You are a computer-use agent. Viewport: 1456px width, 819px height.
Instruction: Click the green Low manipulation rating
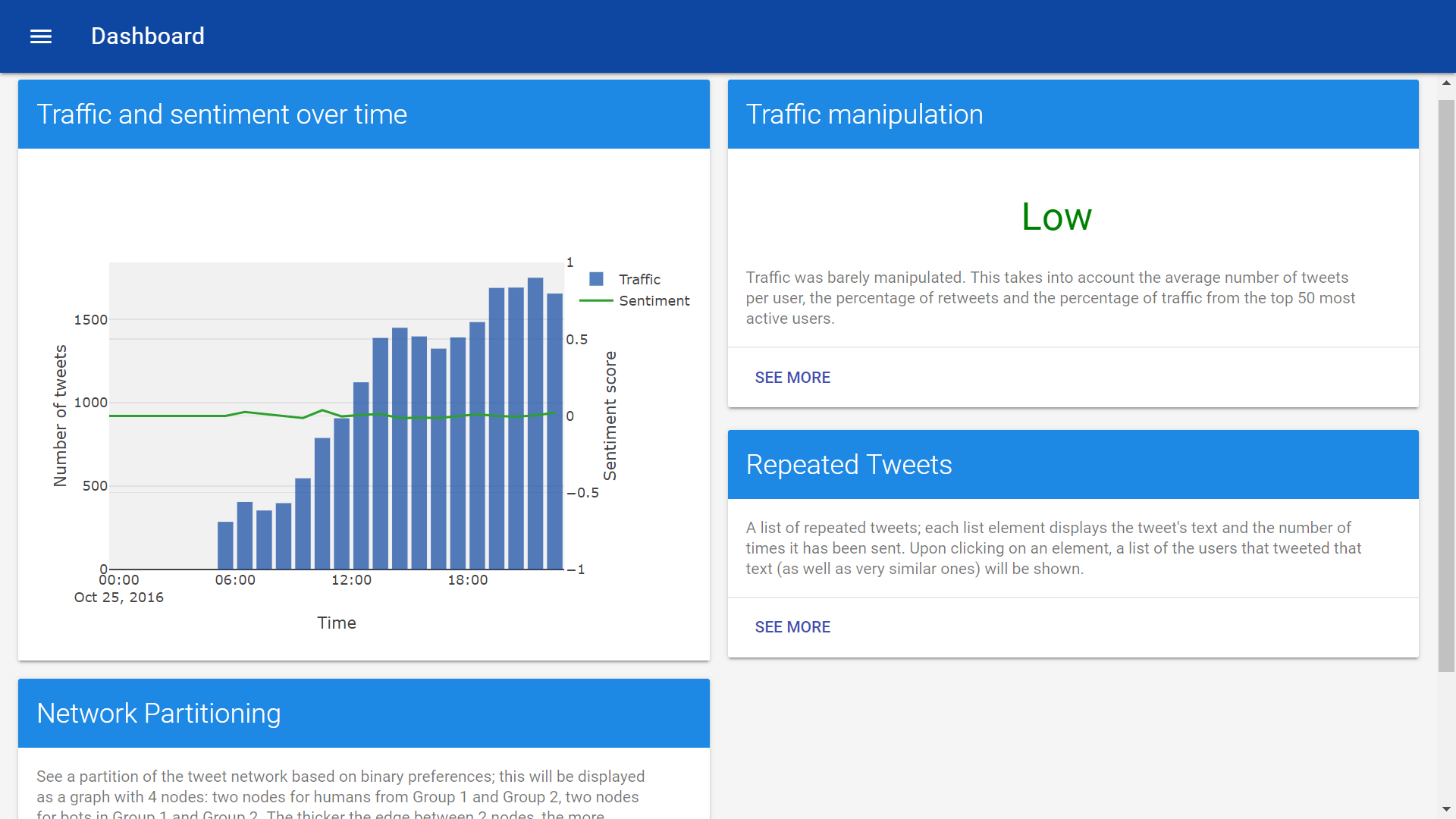click(x=1056, y=217)
